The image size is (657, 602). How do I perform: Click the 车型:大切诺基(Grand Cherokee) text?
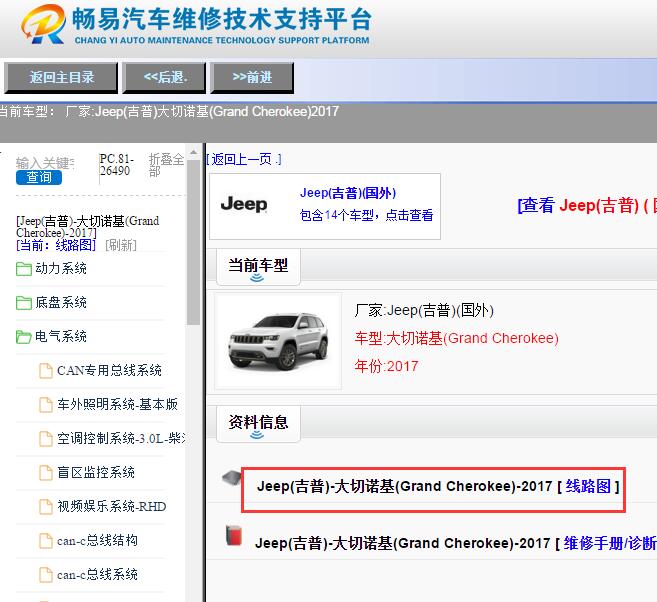pyautogui.click(x=456, y=338)
